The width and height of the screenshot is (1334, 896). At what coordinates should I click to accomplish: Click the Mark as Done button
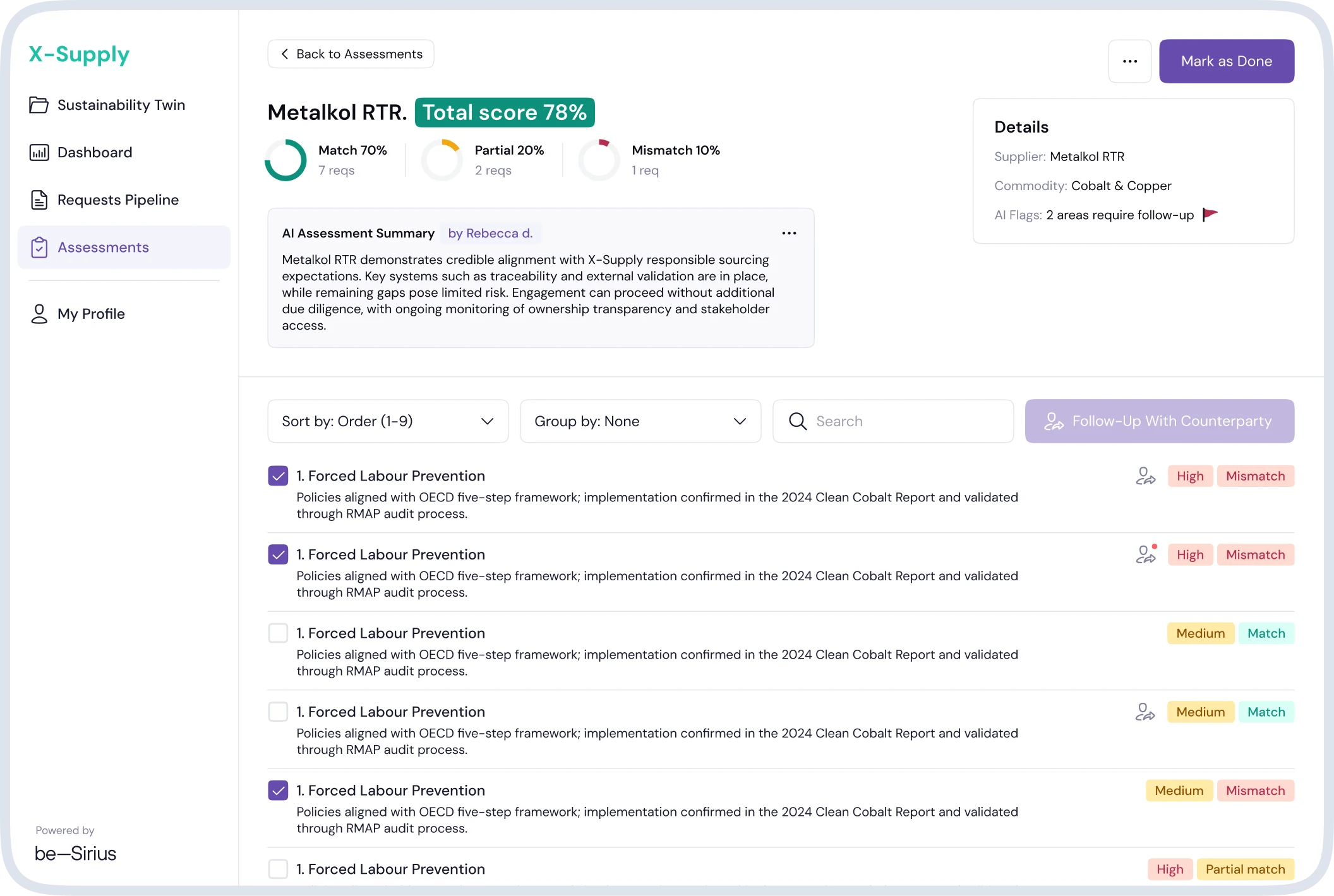coord(1227,61)
